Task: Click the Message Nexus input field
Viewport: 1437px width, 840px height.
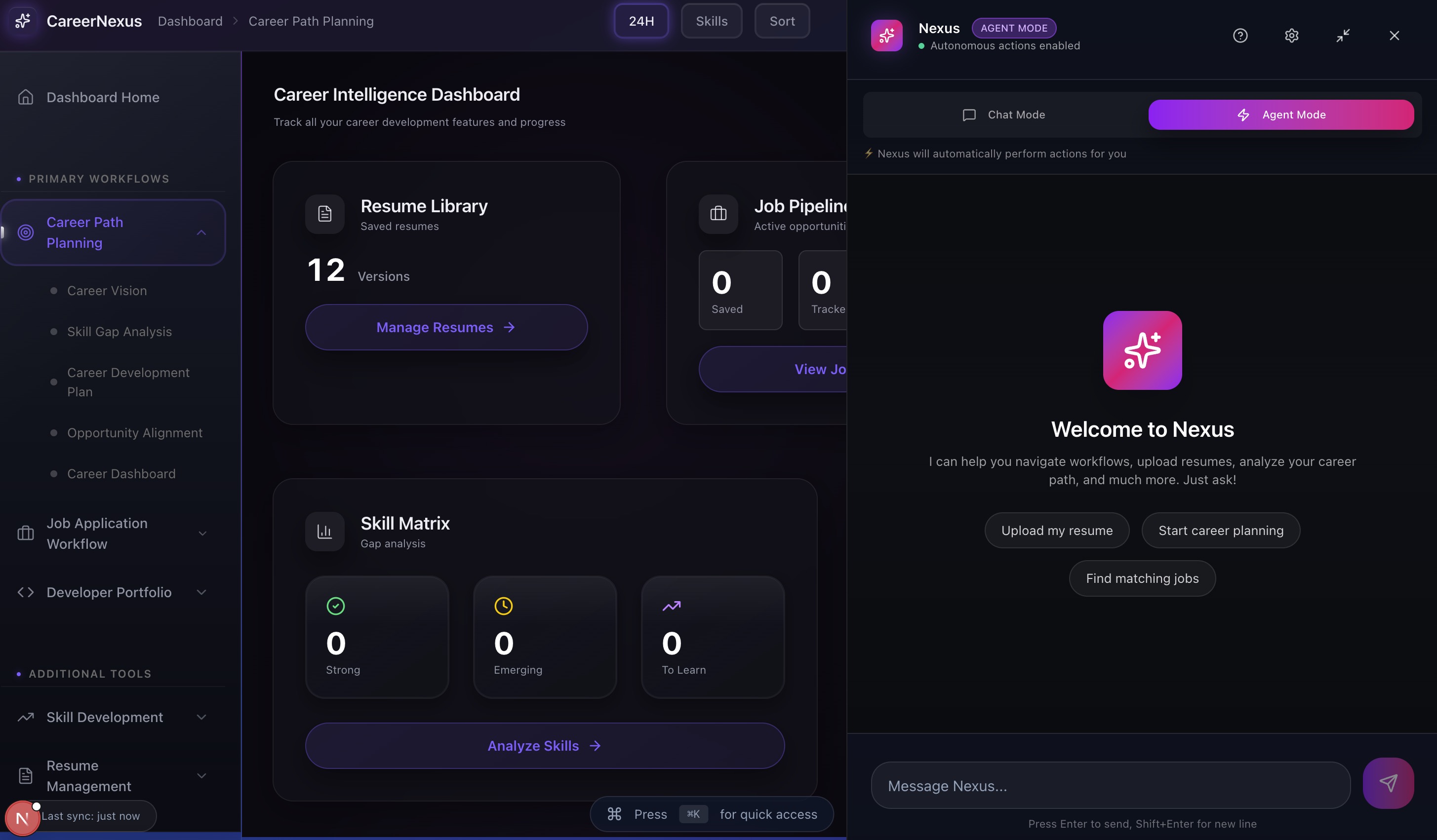Action: coord(1110,785)
